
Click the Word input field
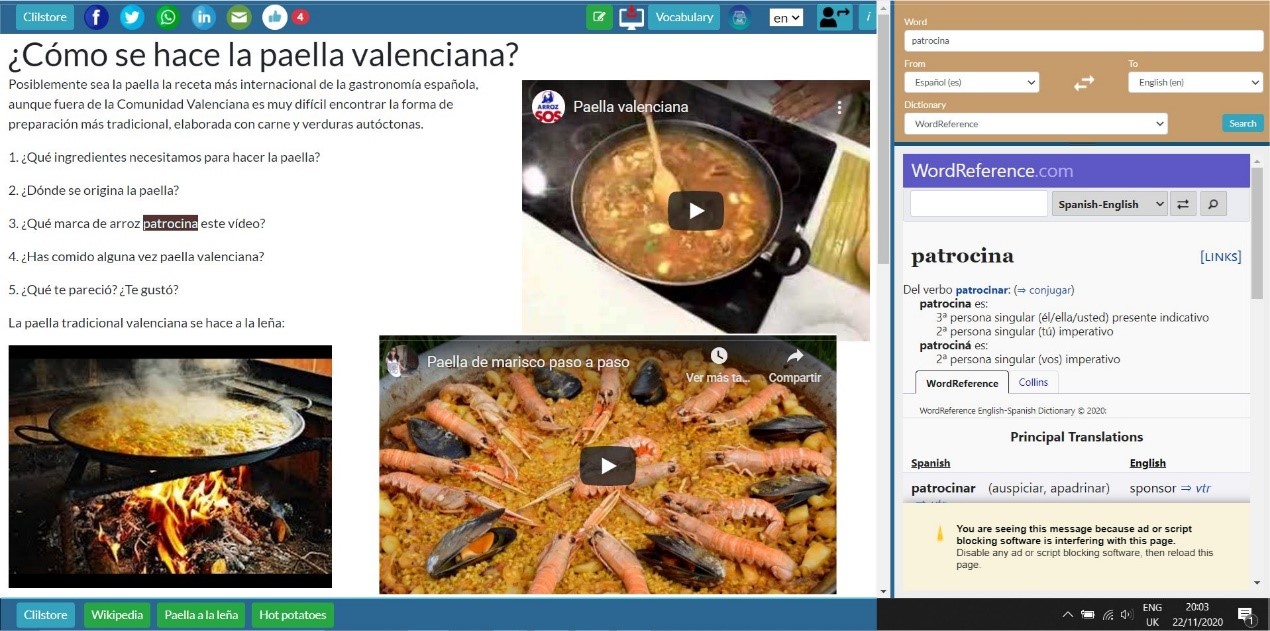(x=1083, y=41)
